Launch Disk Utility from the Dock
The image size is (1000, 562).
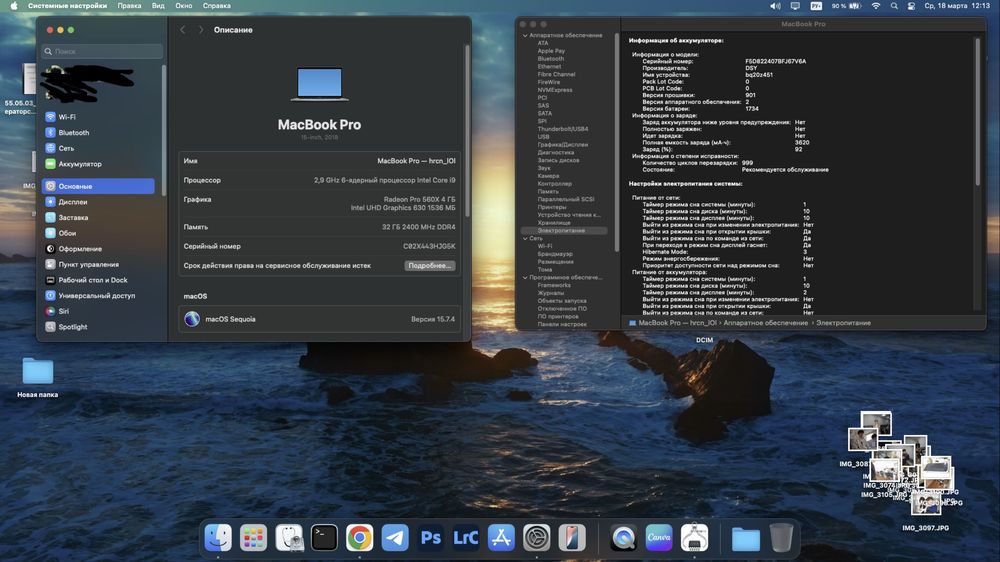289,538
